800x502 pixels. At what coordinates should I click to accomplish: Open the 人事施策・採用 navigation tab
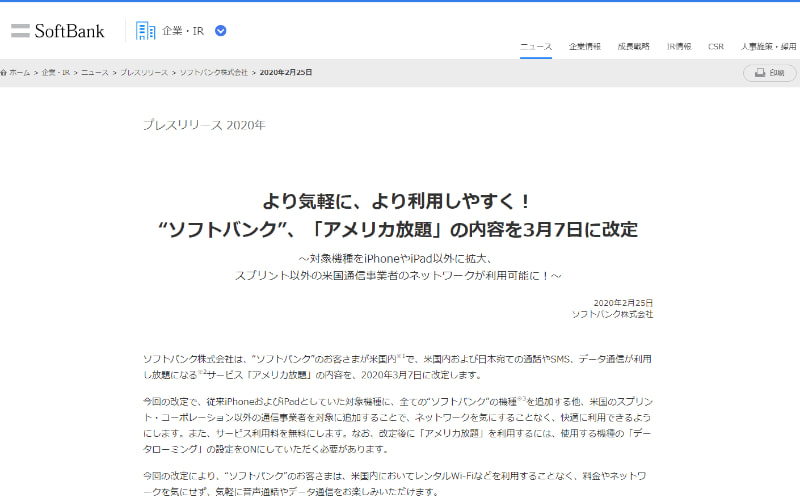pos(768,46)
